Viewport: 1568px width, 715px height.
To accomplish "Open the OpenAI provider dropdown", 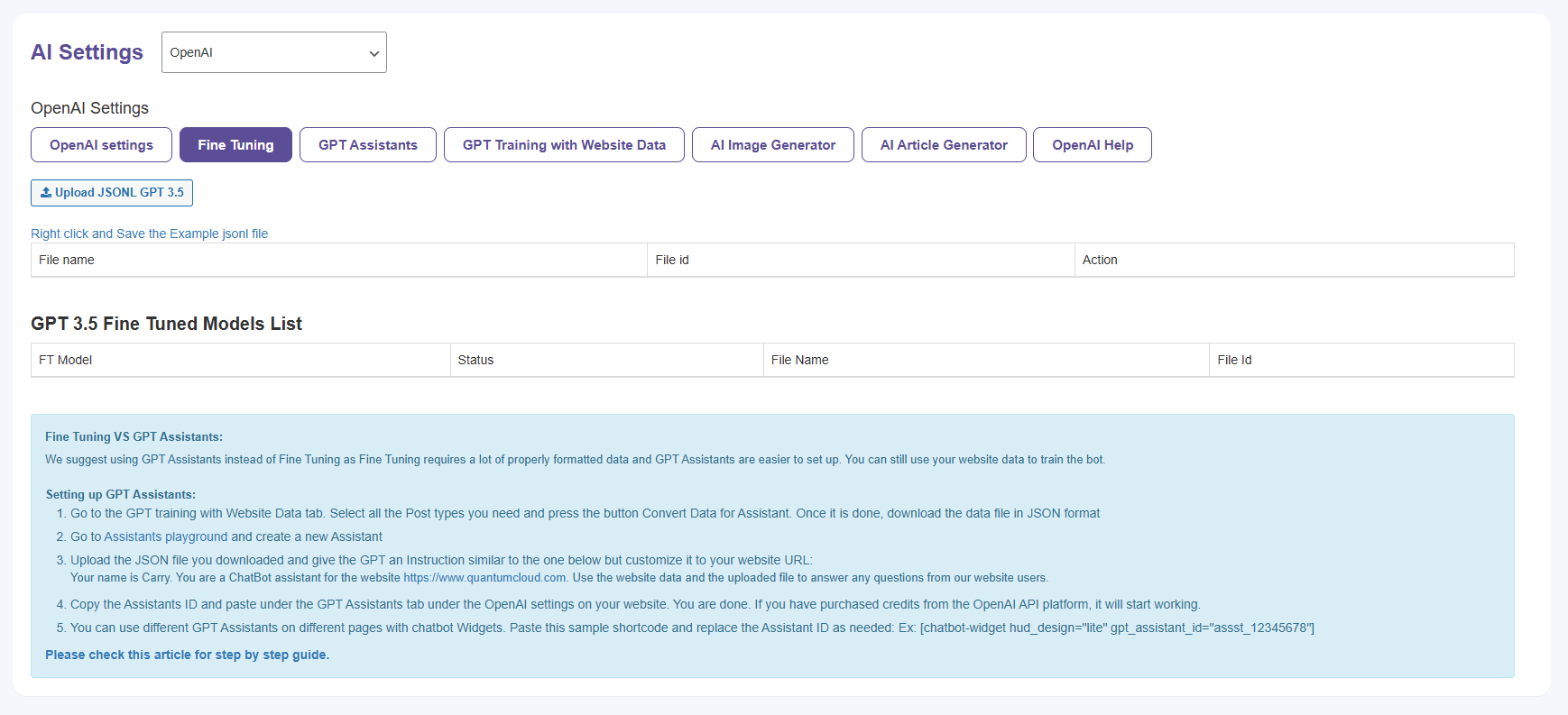I will (x=273, y=52).
